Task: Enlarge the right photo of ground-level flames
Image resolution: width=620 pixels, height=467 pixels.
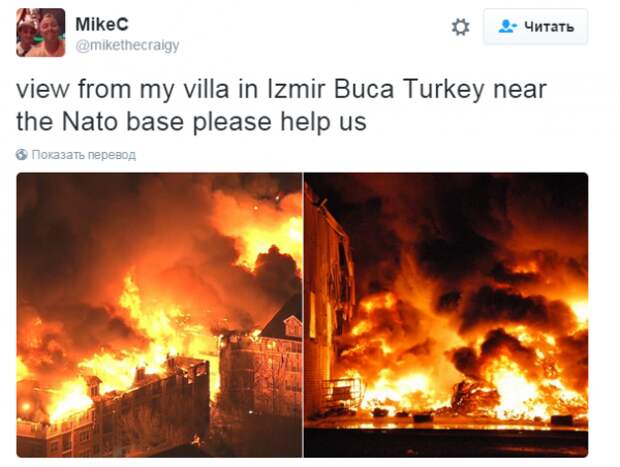Action: pos(446,315)
